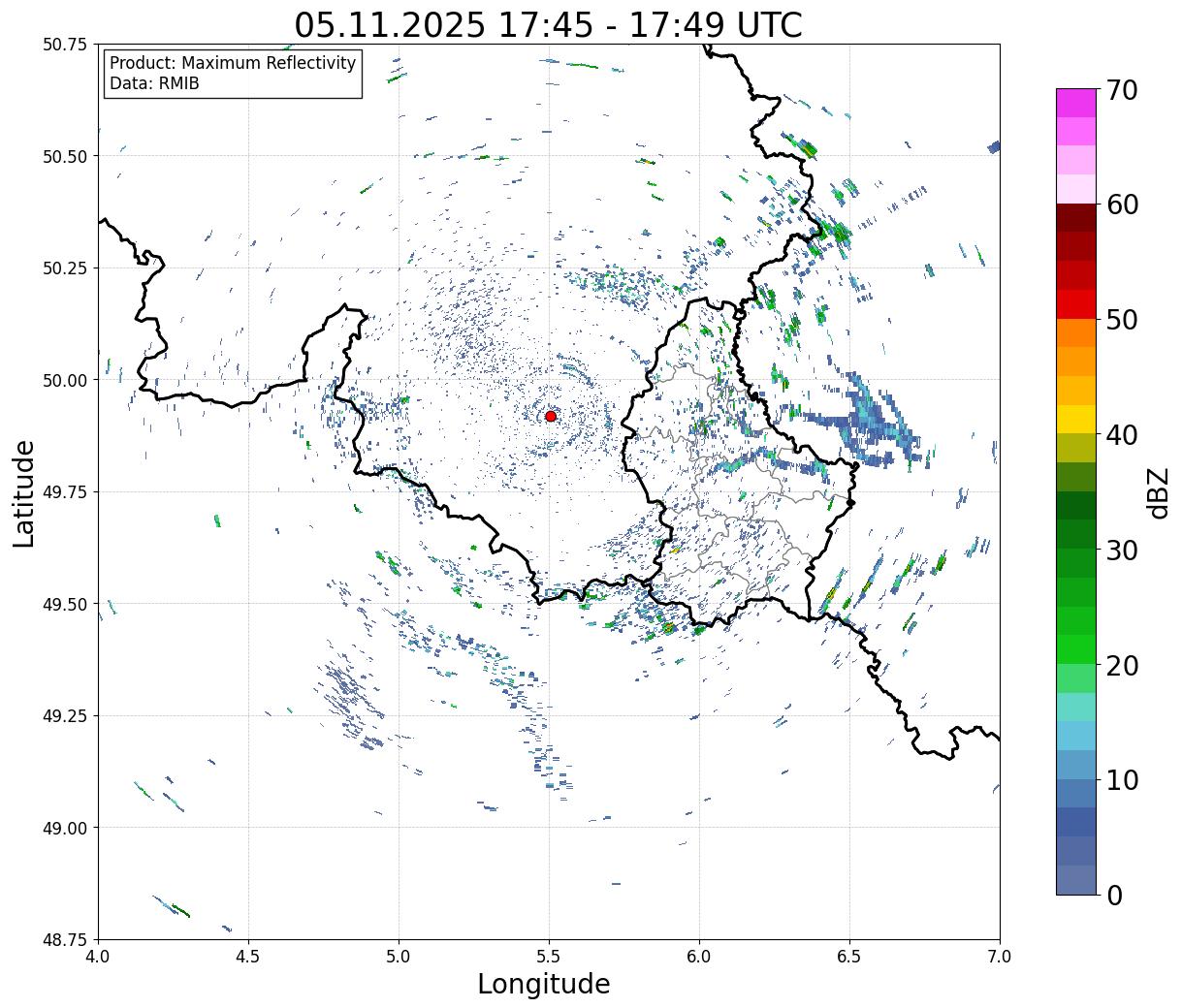Click the colorbar tick label "40"
Viewport: 1182px width, 1008px height.
coord(1121,434)
